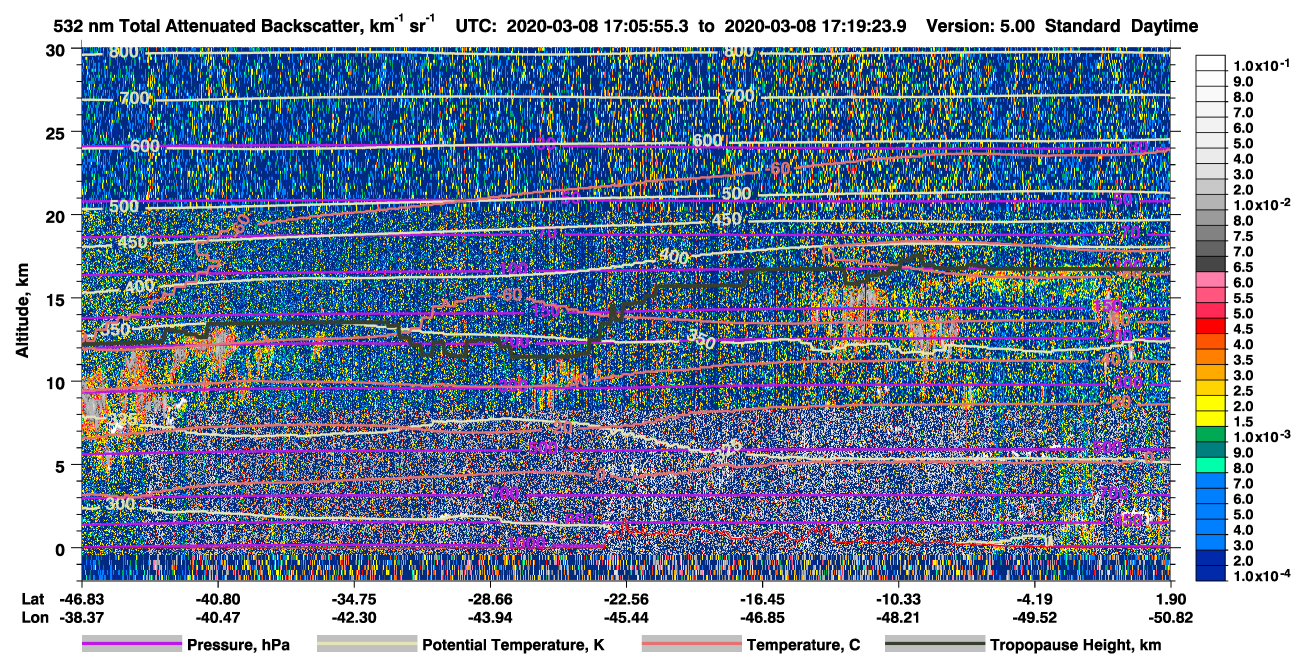Click longitude value "-48.21"
Image resolution: width=1300 pixels, height=667 pixels.
tap(899, 617)
